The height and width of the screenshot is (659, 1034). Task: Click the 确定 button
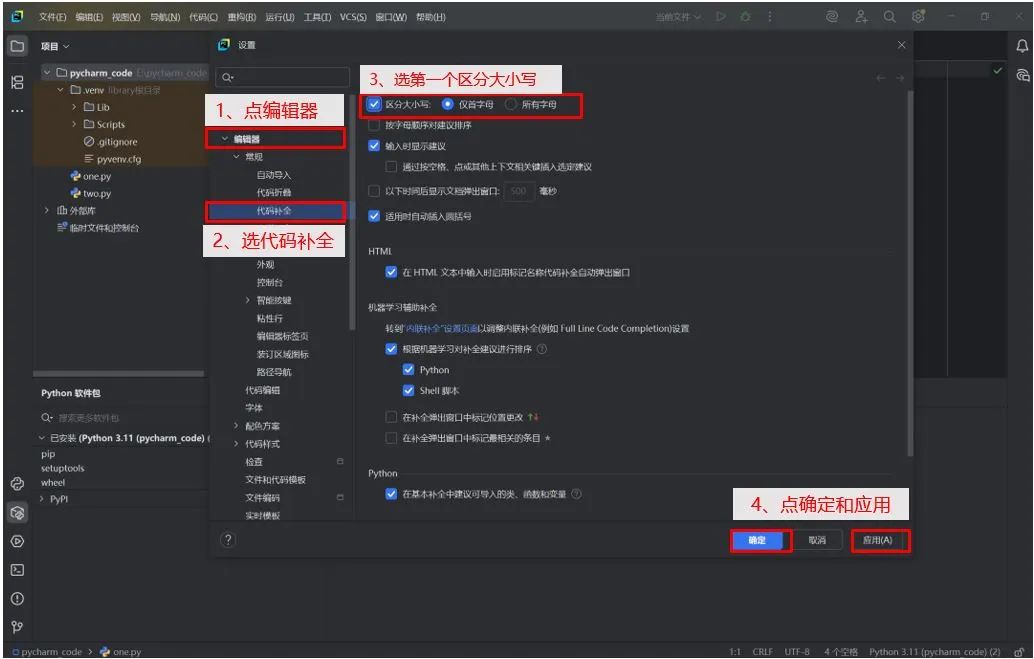point(757,540)
